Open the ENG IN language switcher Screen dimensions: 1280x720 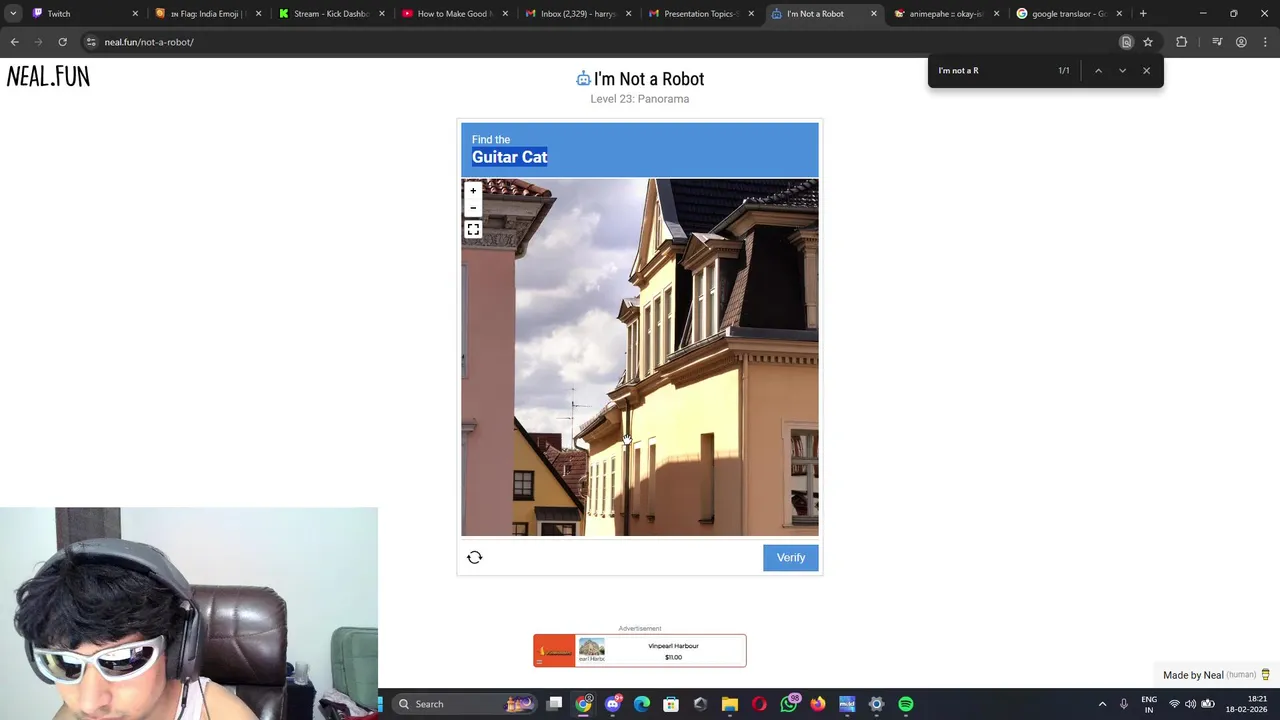point(1149,704)
